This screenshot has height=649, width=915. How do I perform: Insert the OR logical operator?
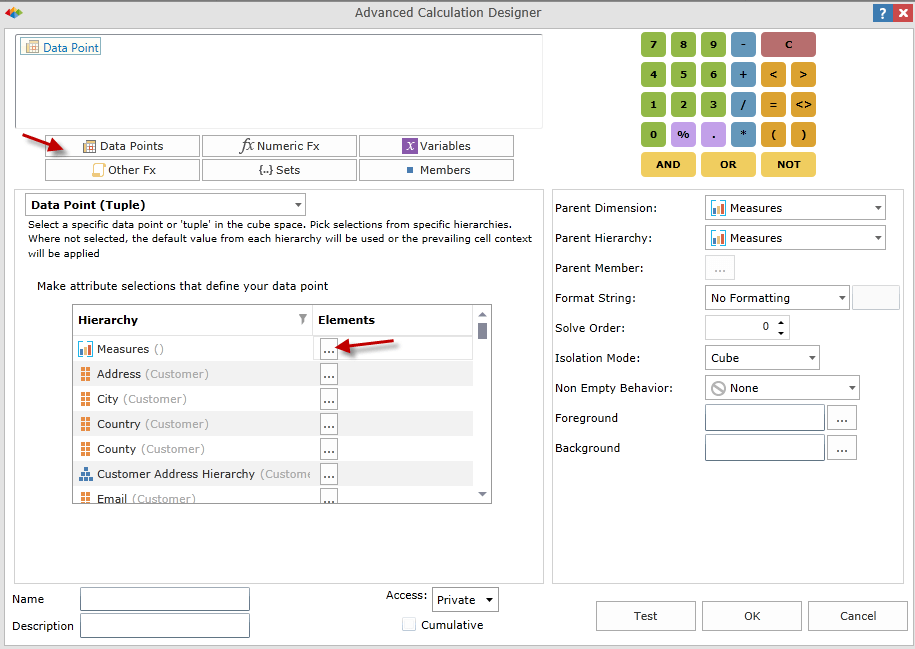728,165
